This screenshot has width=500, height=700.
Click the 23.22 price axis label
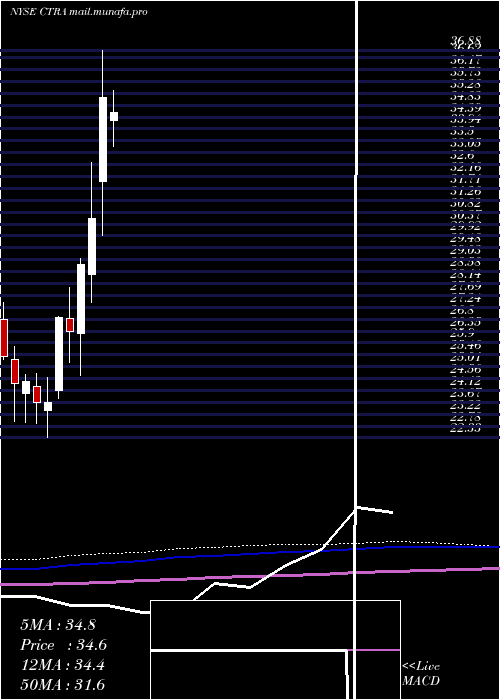coord(466,406)
